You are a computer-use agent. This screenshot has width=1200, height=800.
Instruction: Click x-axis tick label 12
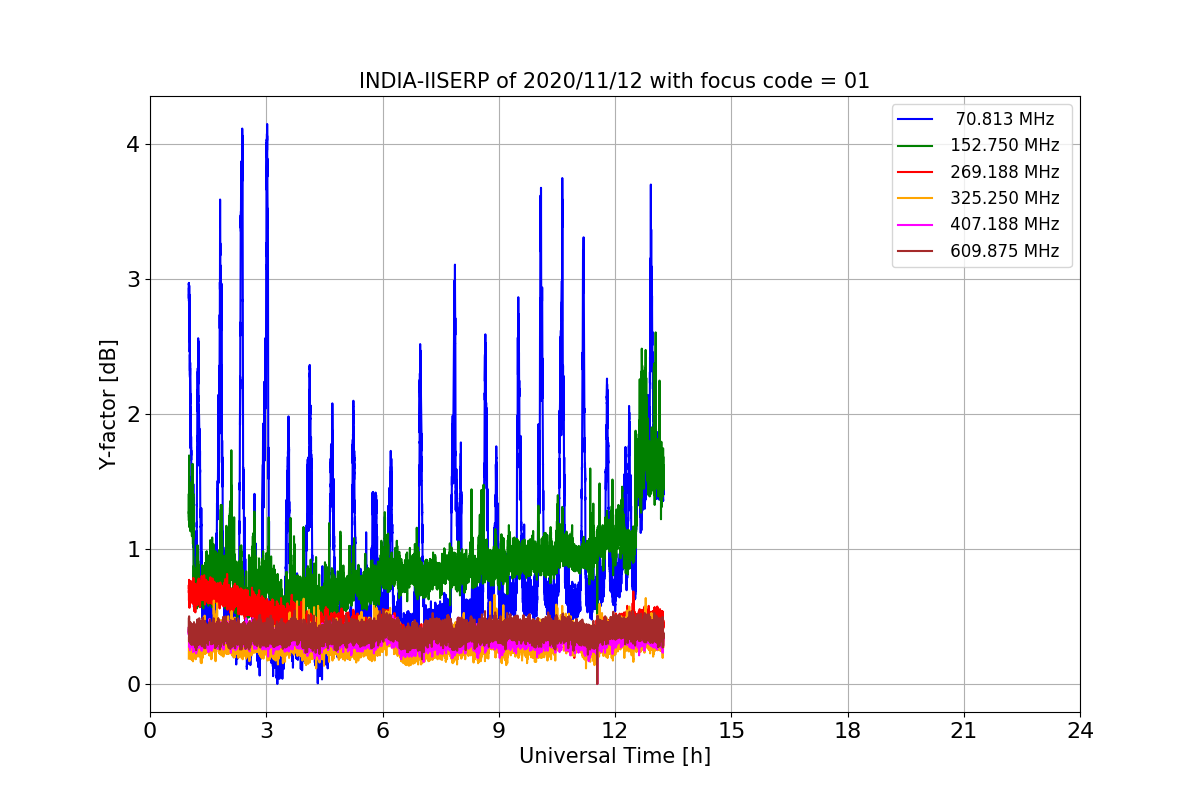point(615,730)
